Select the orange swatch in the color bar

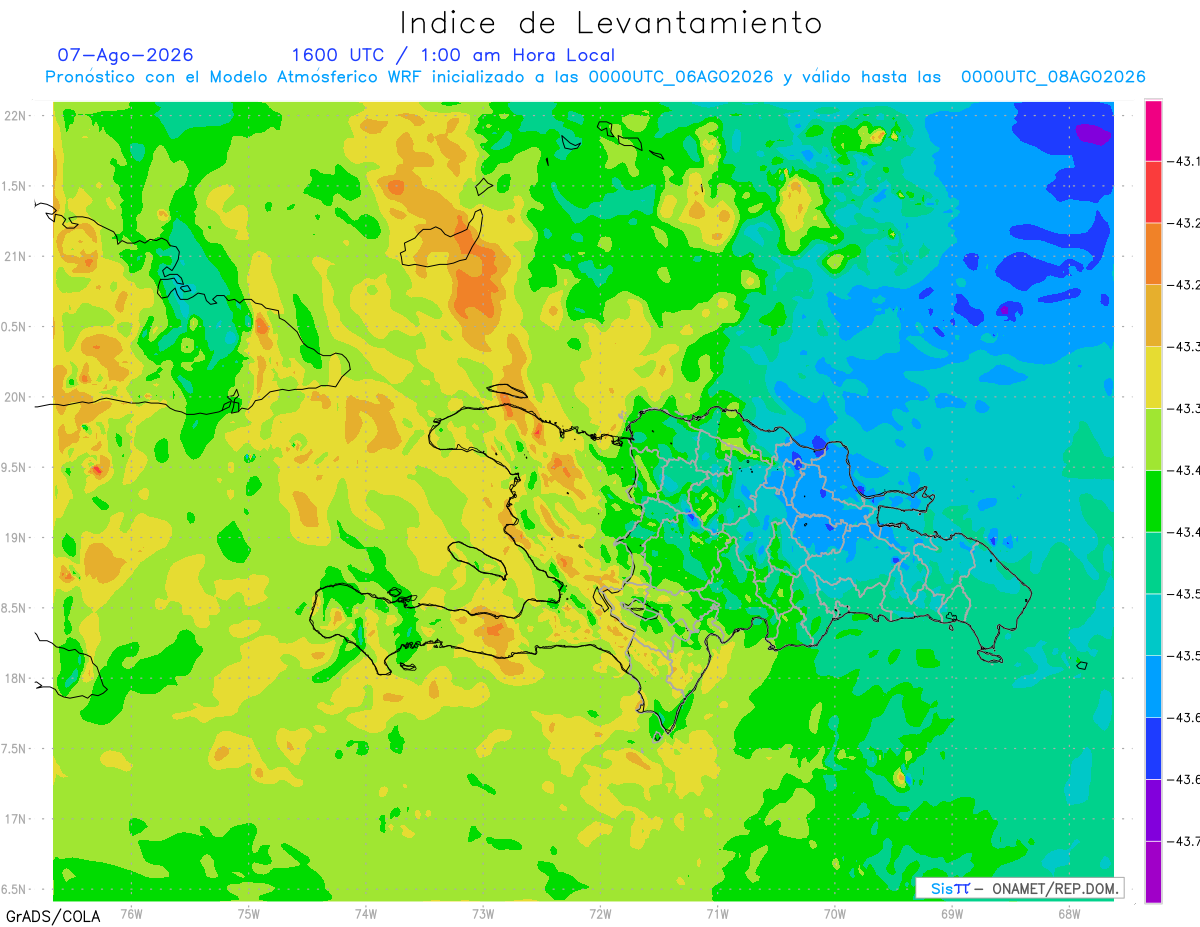(x=1153, y=254)
